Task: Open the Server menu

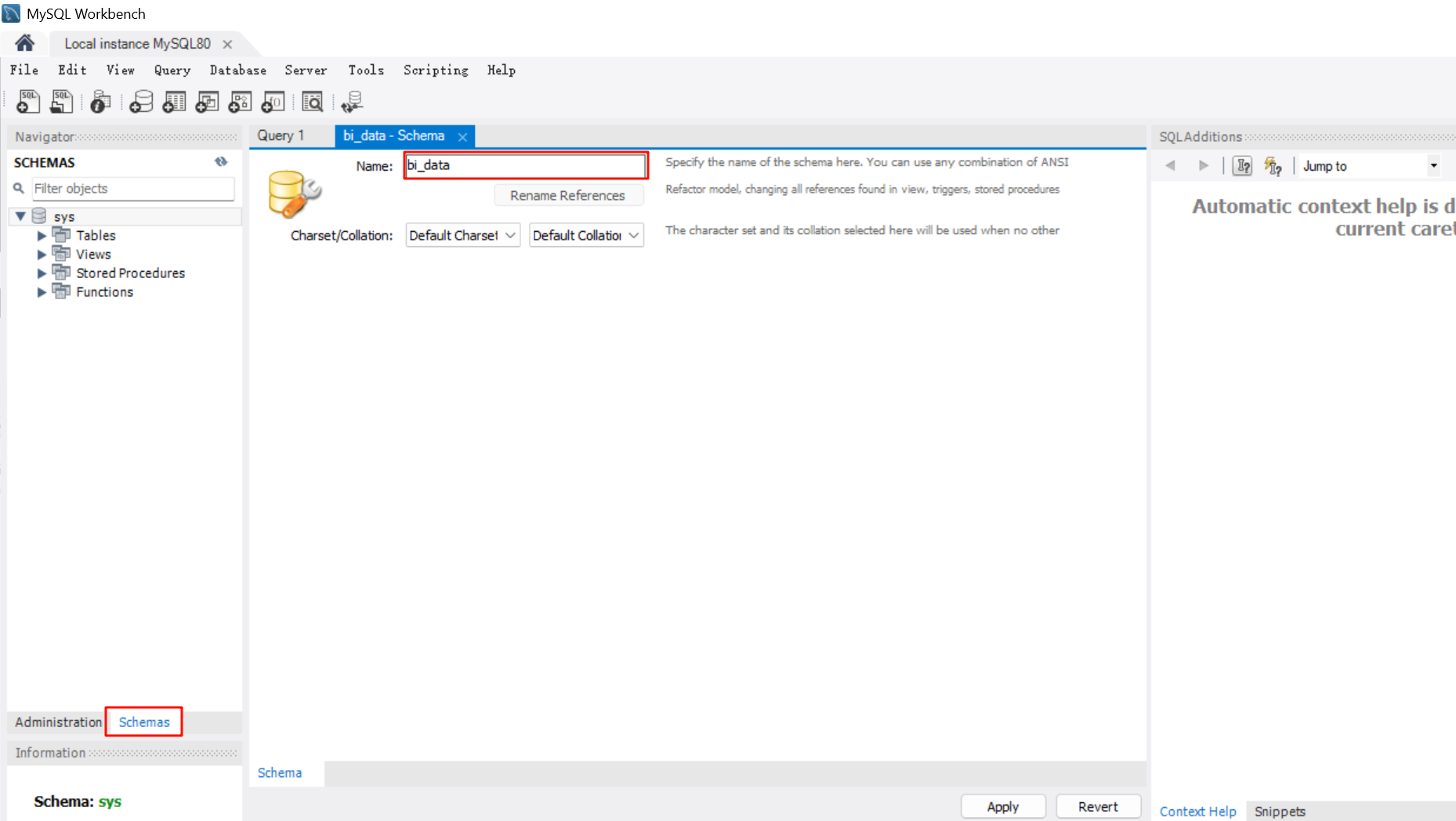Action: point(306,70)
